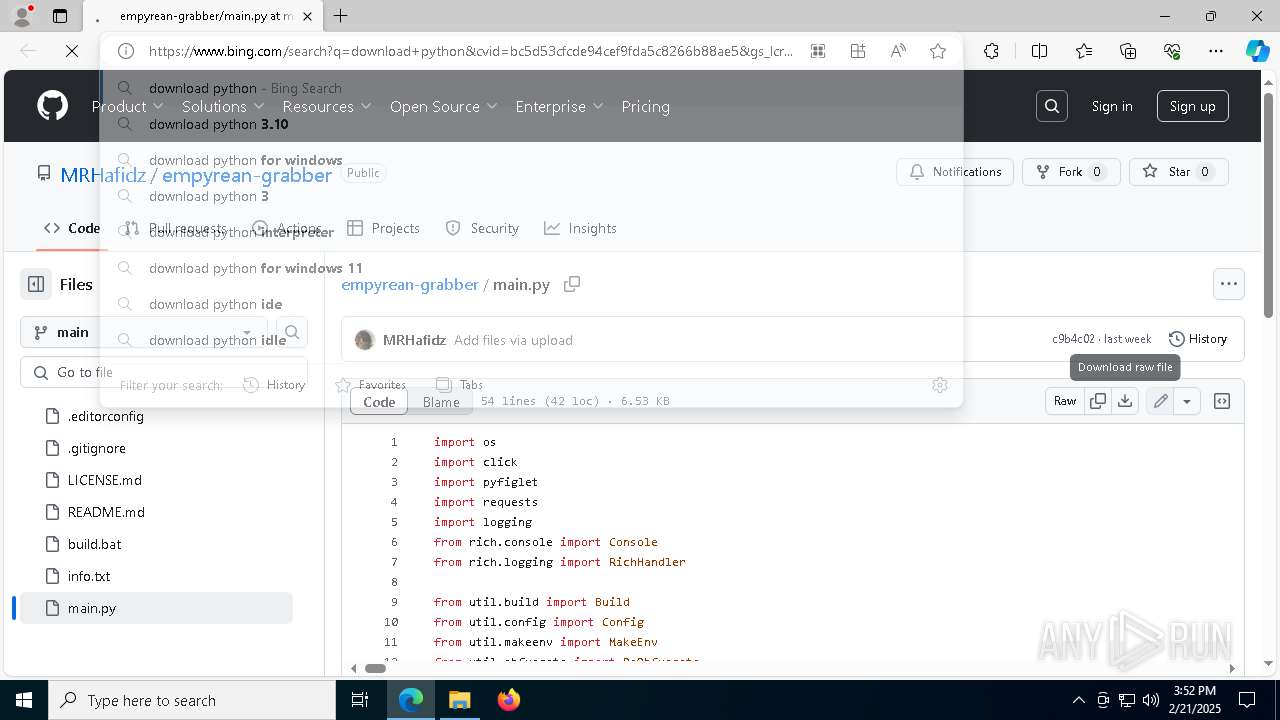The height and width of the screenshot is (720, 1280).
Task: Open Browser essentials heartbeat icon
Action: click(1173, 51)
